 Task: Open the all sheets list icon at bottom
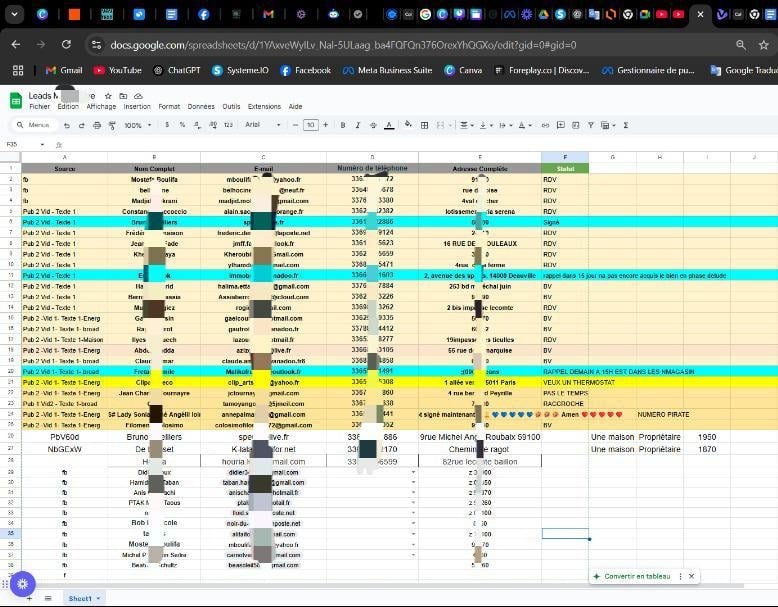coord(48,598)
